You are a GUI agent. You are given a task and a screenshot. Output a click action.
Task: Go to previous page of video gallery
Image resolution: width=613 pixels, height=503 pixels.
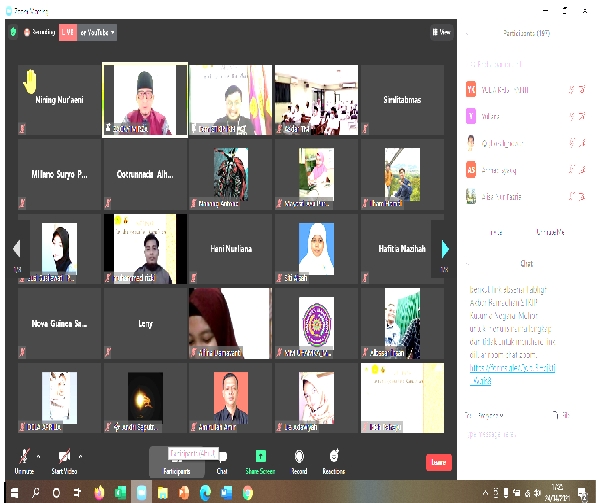pyautogui.click(x=16, y=249)
